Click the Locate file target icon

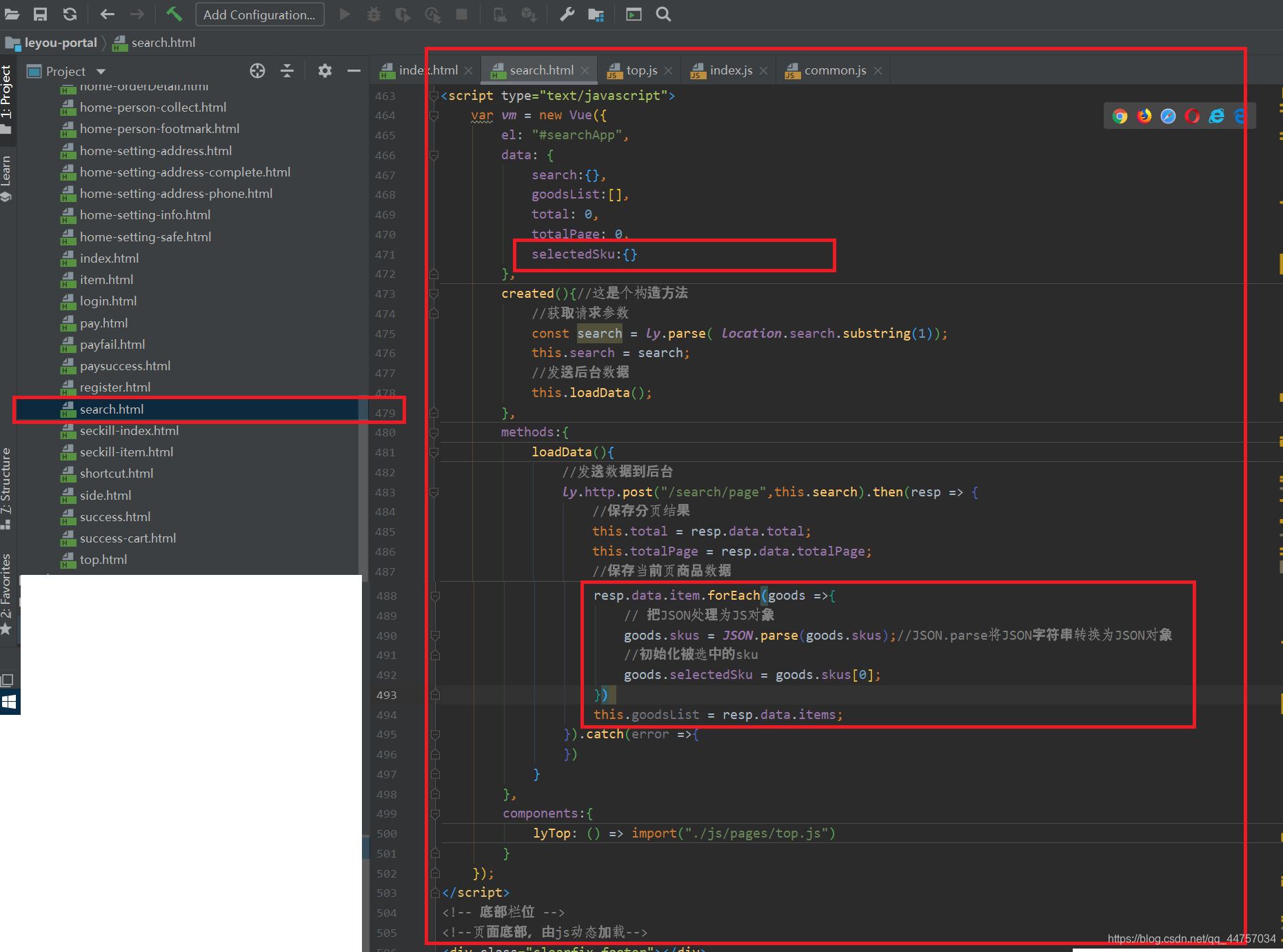pos(257,71)
